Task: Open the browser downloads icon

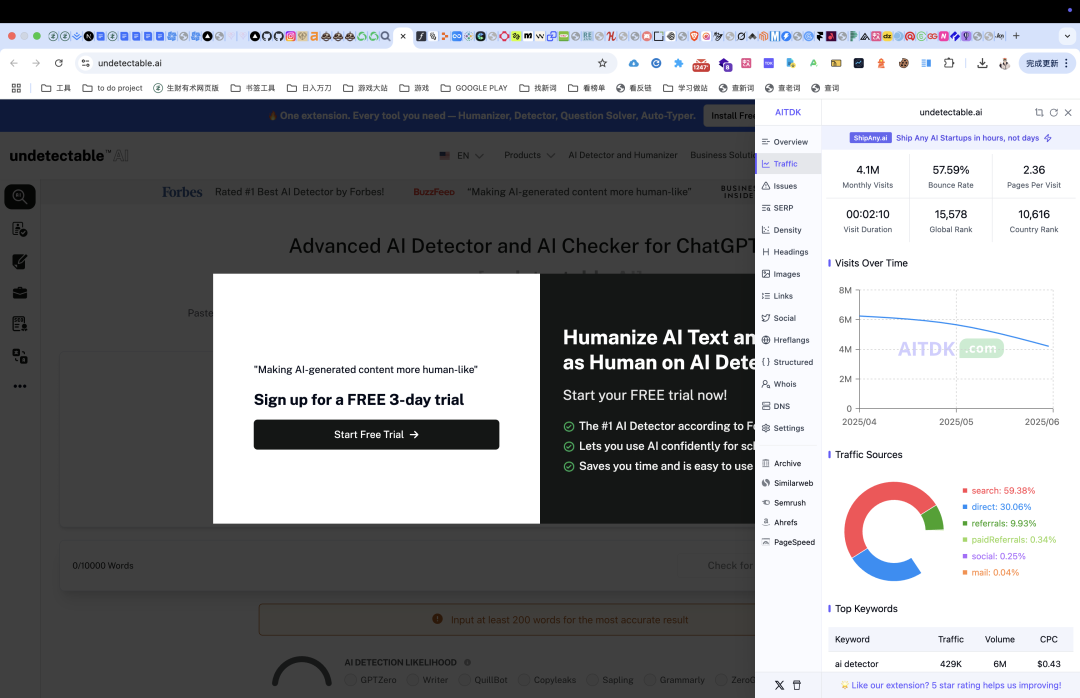Action: click(x=982, y=63)
